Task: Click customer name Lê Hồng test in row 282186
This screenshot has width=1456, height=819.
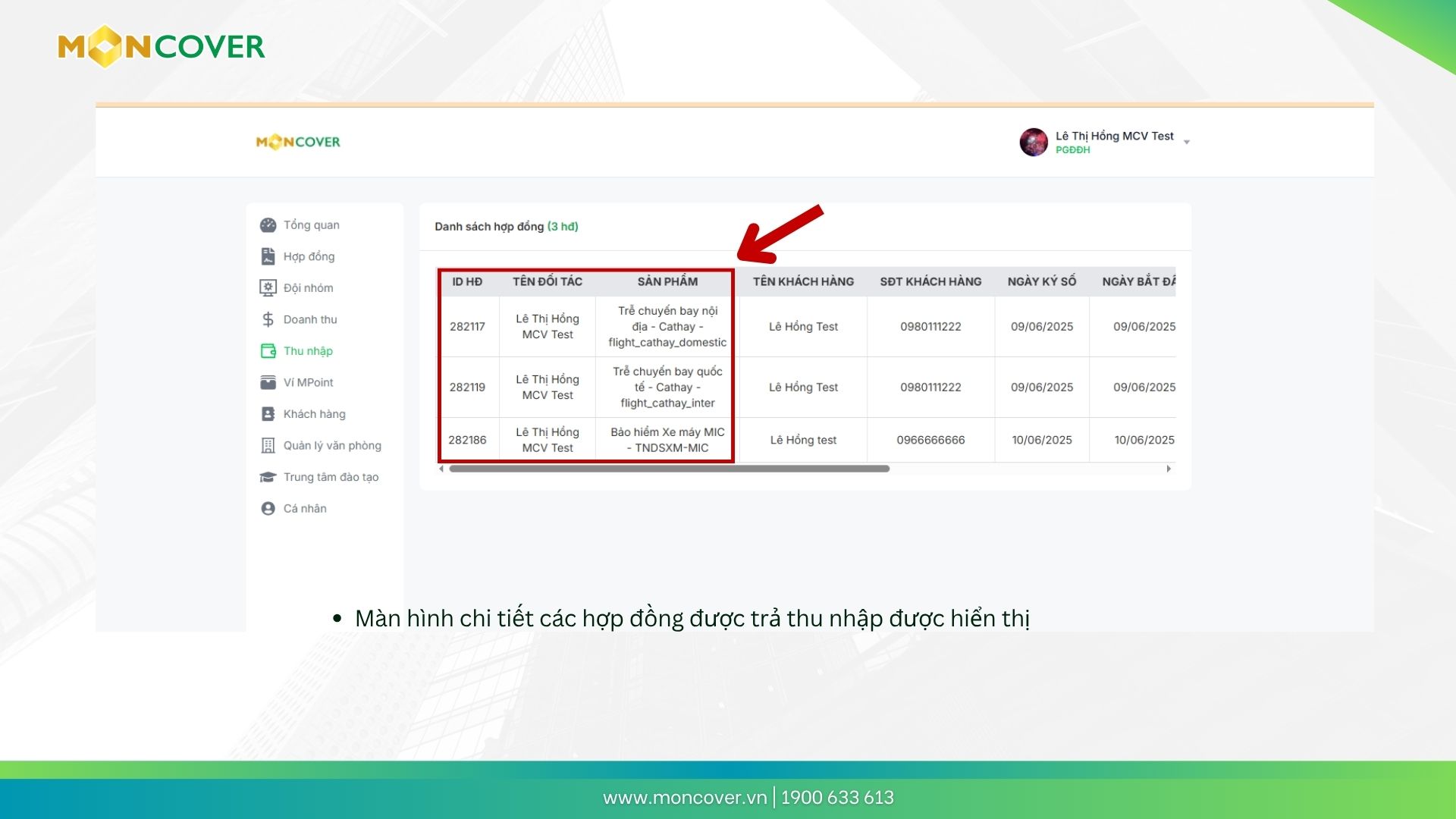Action: point(803,440)
